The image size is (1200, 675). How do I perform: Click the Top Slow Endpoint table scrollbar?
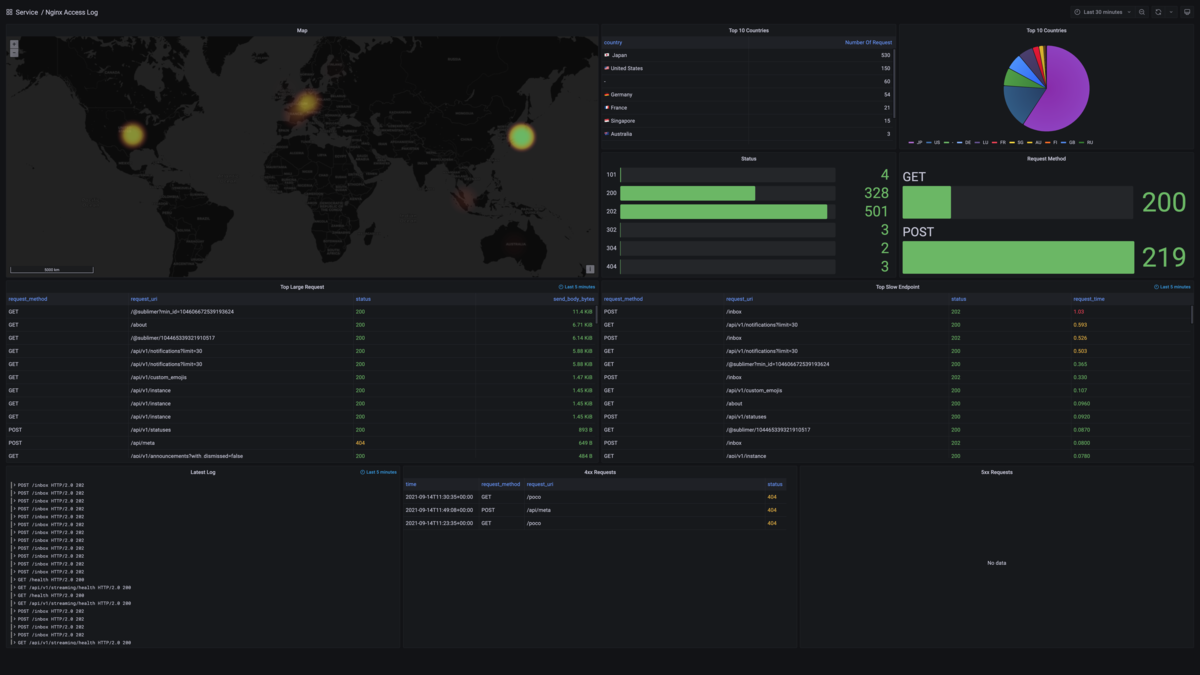1193,314
